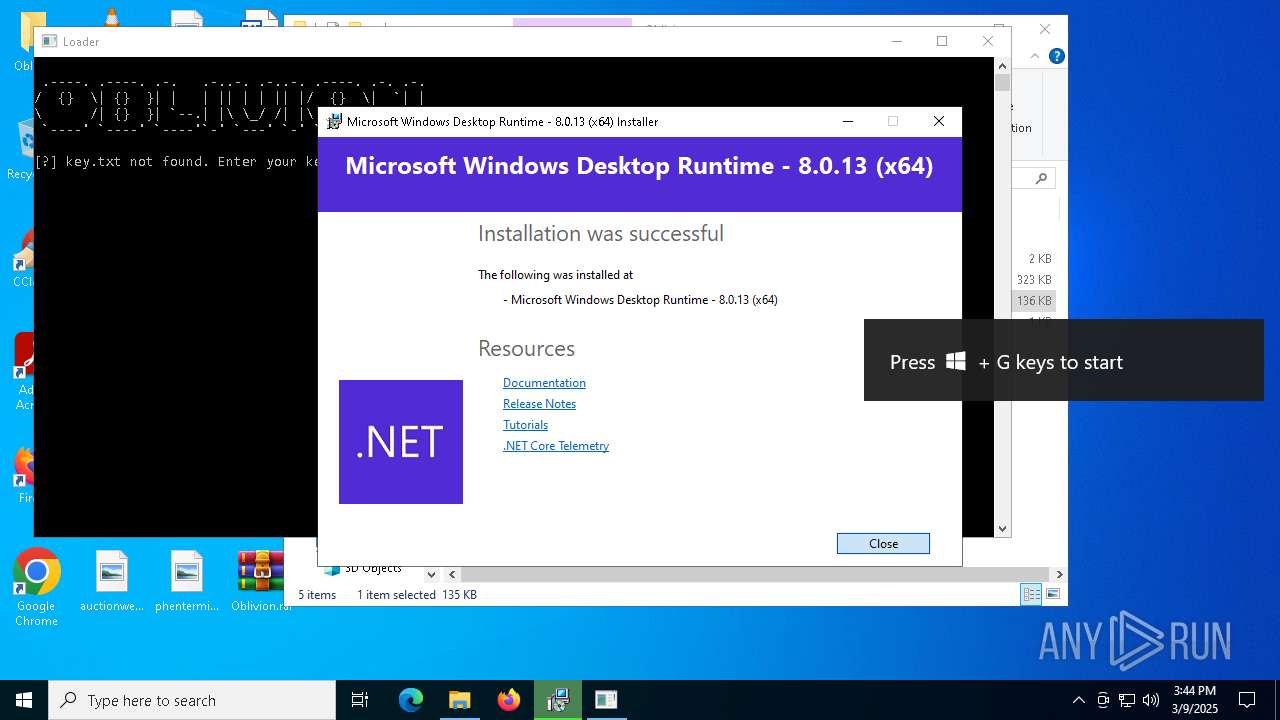Click the Loader console window icon
Image resolution: width=1280 pixels, height=720 pixels.
coord(49,42)
